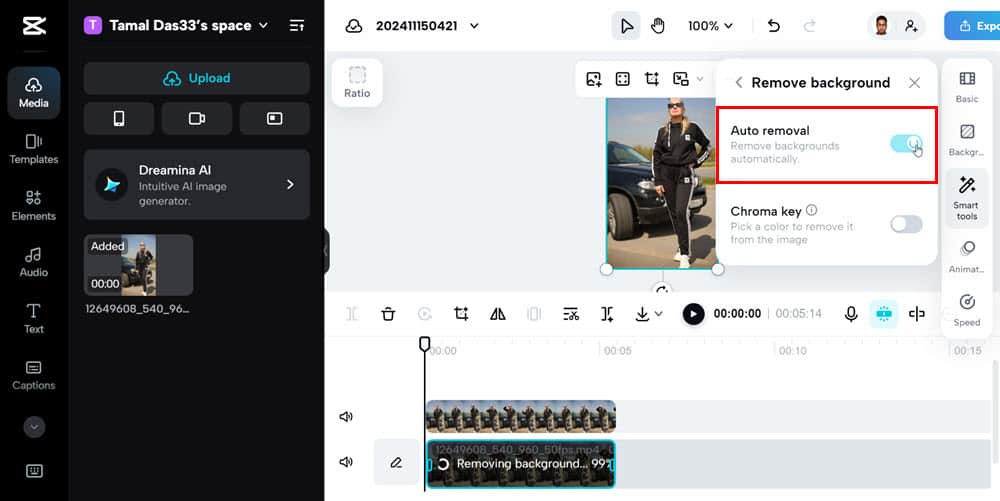Toggle timeline snapping highlighted icon
1000x501 pixels.
884,314
